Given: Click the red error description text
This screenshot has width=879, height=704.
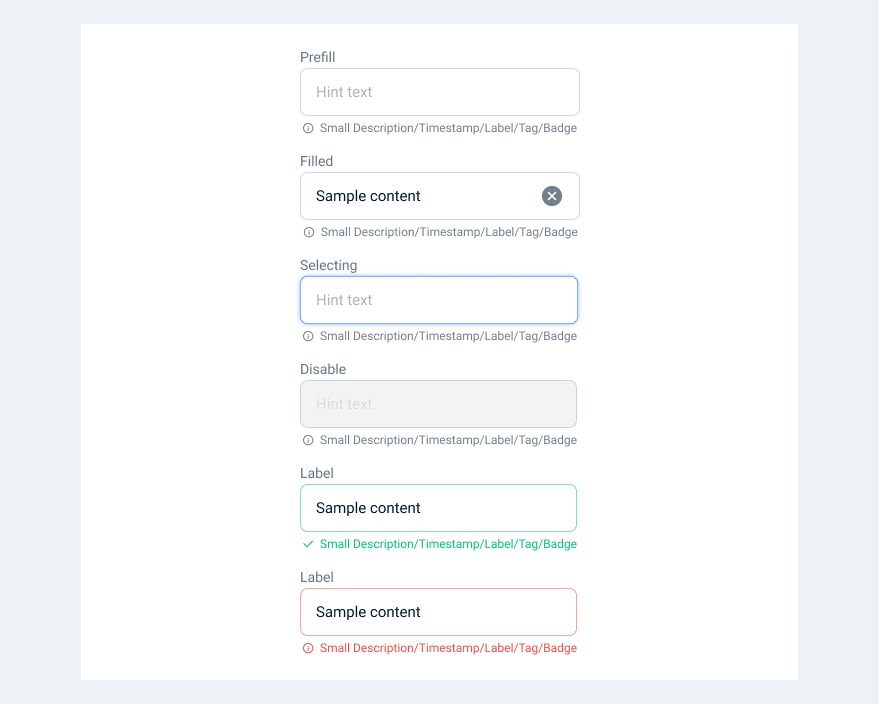Looking at the screenshot, I should click(448, 648).
